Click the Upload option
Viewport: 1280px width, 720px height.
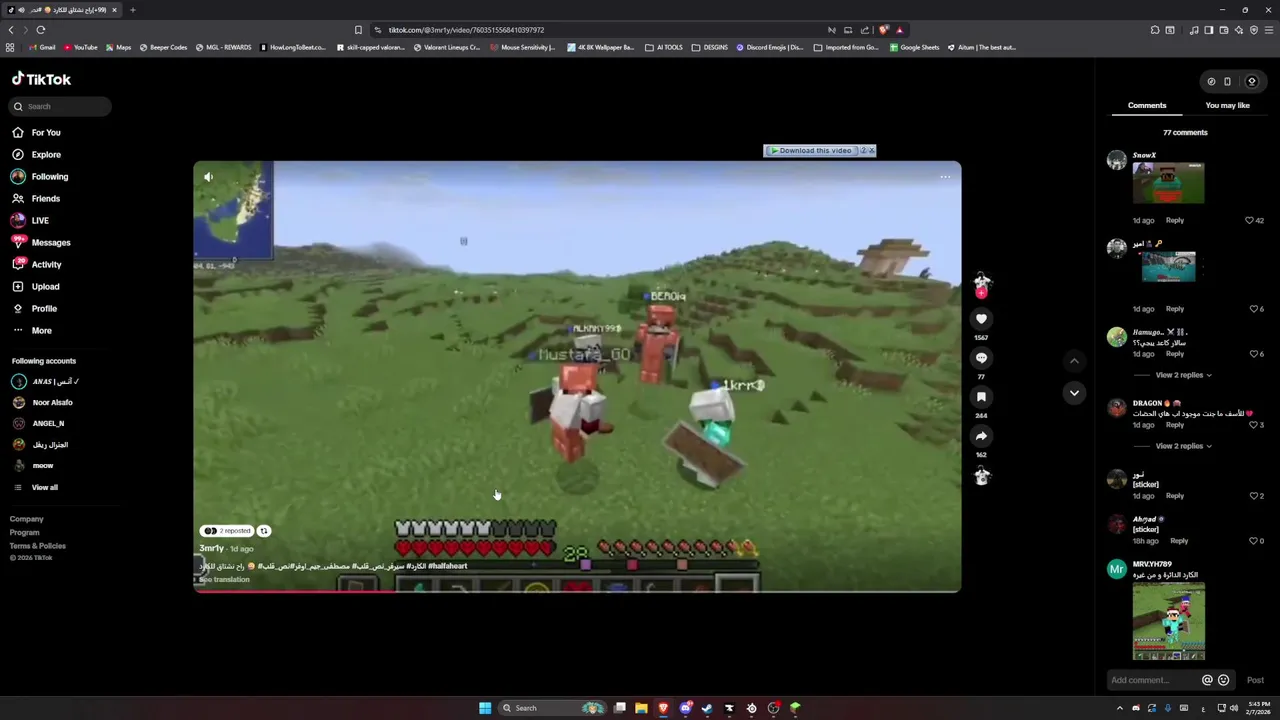[45, 287]
